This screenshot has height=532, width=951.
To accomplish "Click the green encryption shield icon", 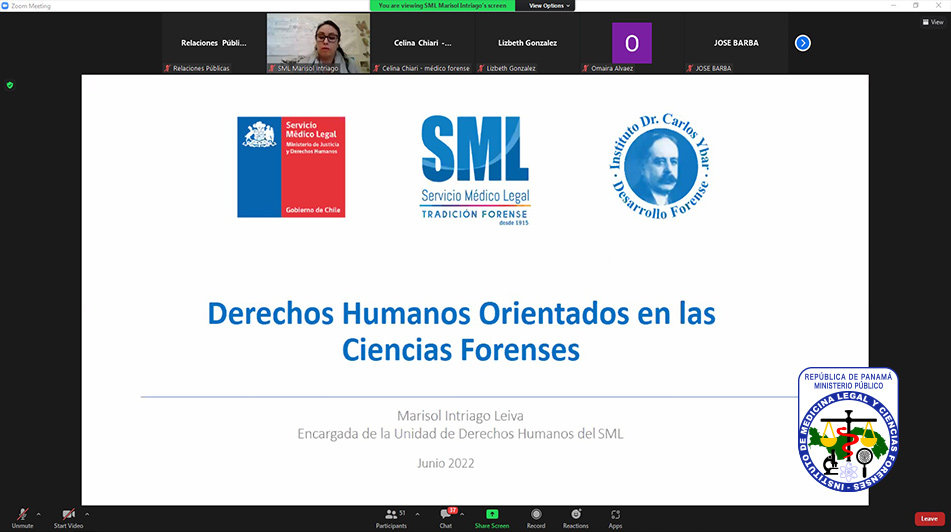I will (x=10, y=86).
